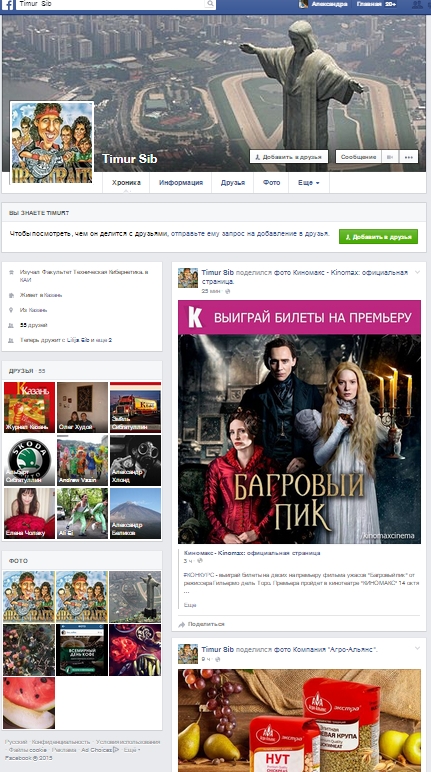
Task: Click Поделиться on Kinomax post
Action: (x=206, y=624)
